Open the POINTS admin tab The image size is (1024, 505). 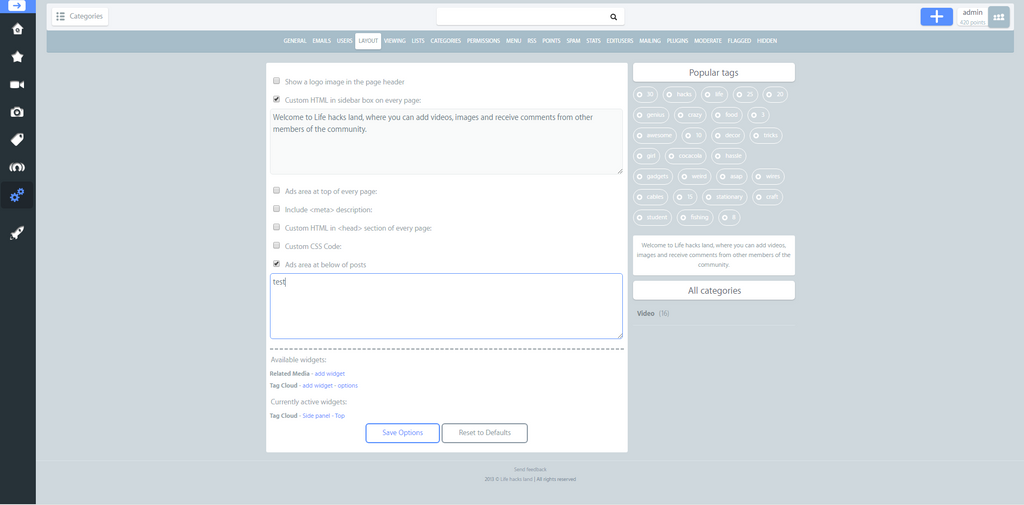click(x=551, y=41)
